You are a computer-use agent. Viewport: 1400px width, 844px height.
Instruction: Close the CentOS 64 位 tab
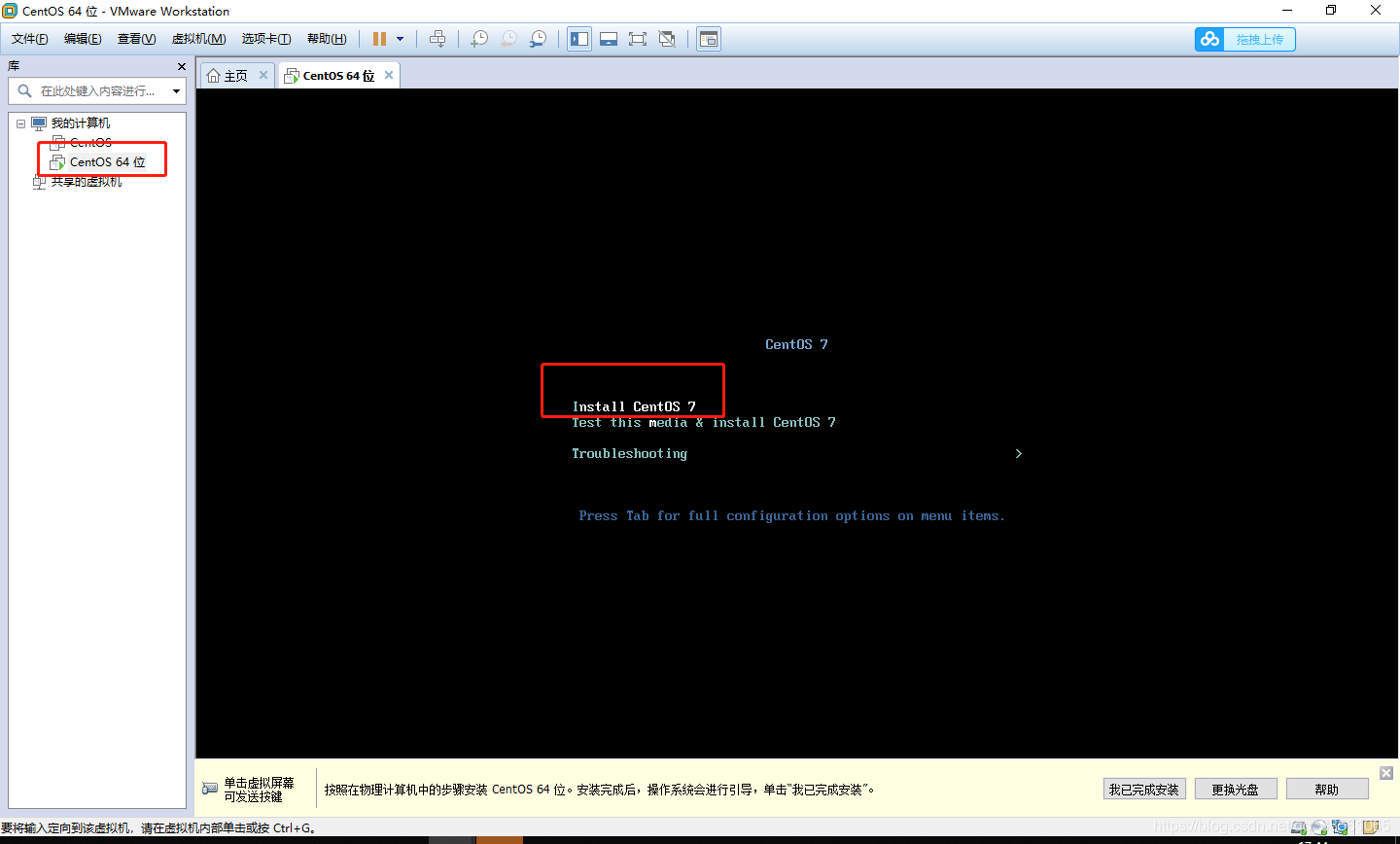click(389, 75)
